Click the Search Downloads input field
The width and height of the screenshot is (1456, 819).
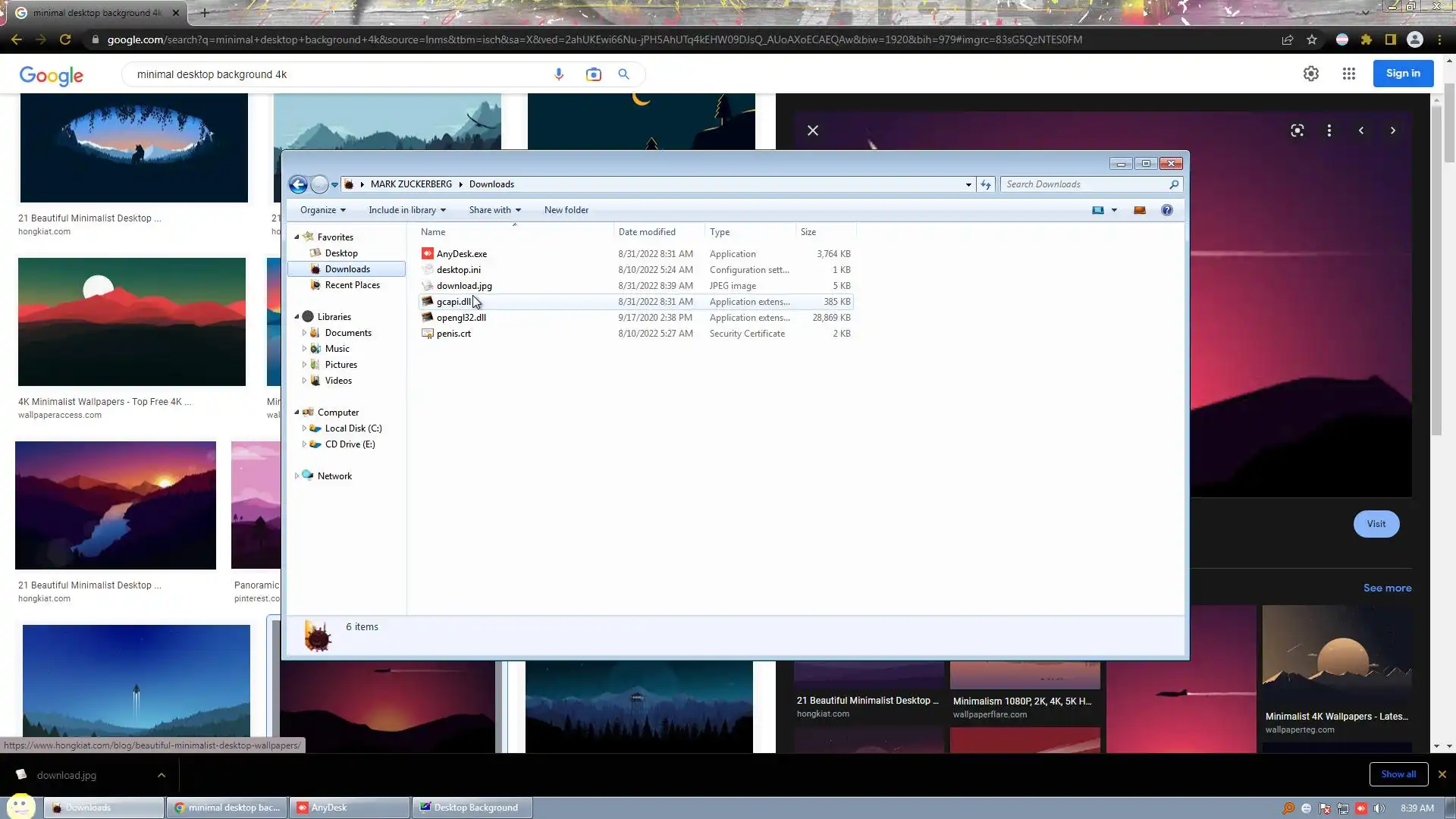[x=1084, y=184]
